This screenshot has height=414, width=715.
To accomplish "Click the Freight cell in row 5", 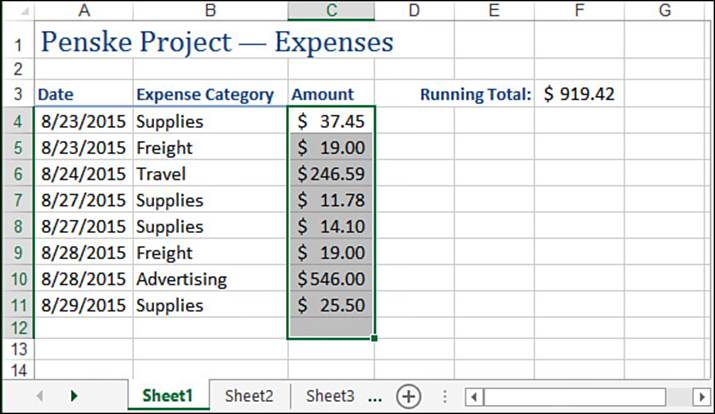I will click(210, 147).
